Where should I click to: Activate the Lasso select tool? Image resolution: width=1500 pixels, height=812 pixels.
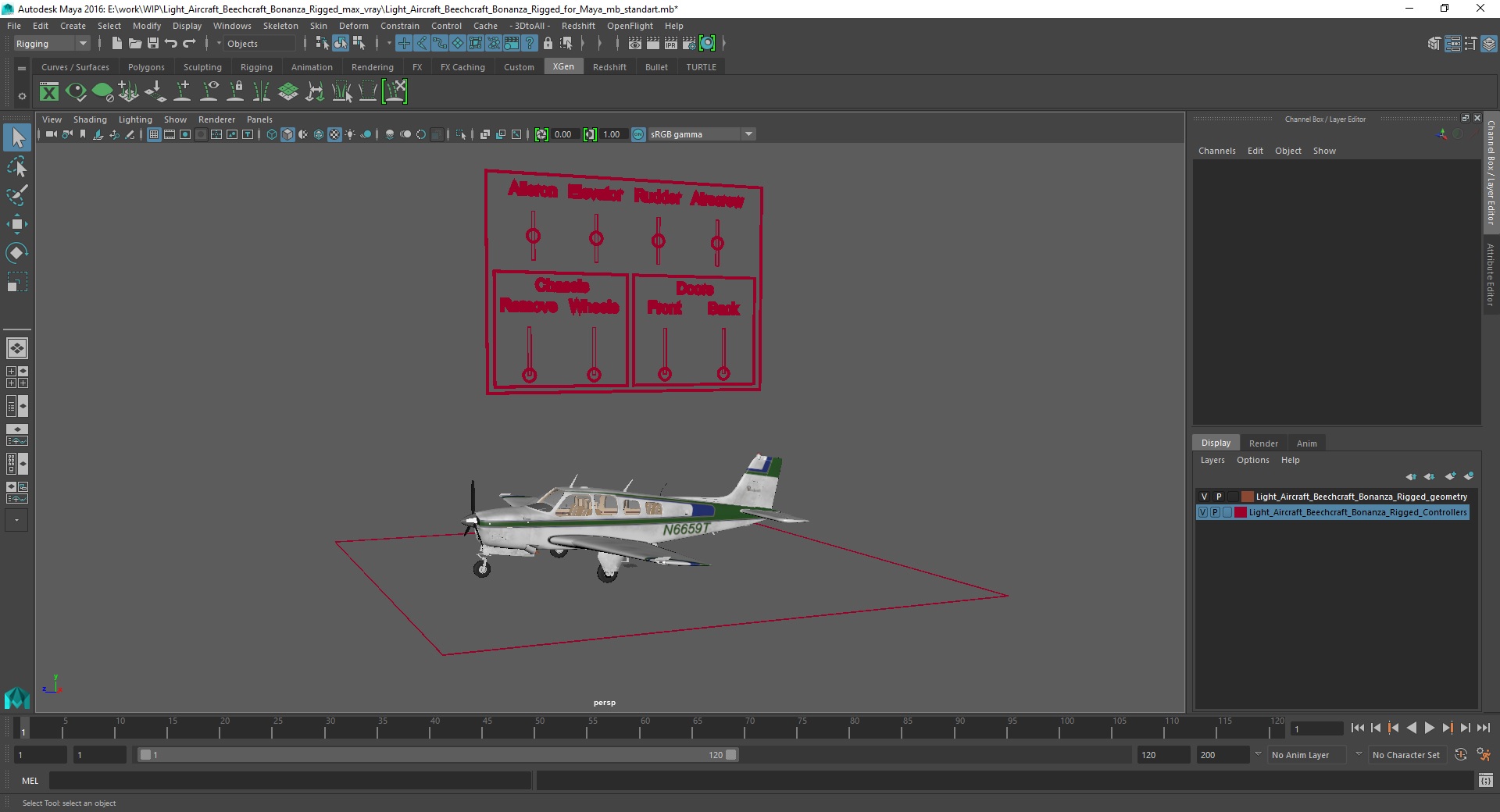click(x=17, y=166)
